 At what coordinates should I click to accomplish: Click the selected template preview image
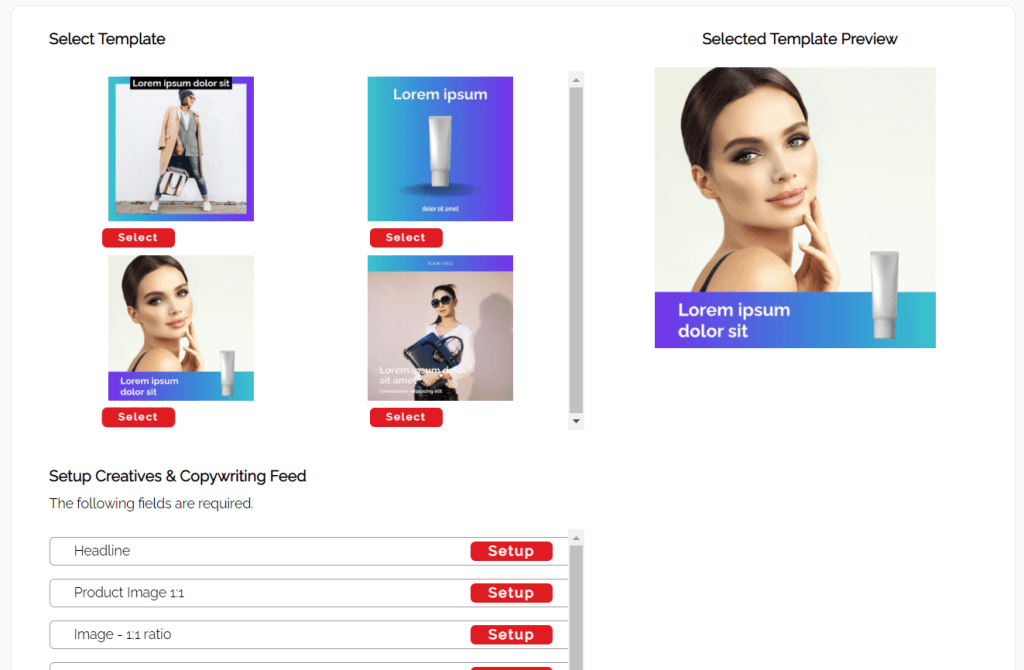[x=795, y=208]
